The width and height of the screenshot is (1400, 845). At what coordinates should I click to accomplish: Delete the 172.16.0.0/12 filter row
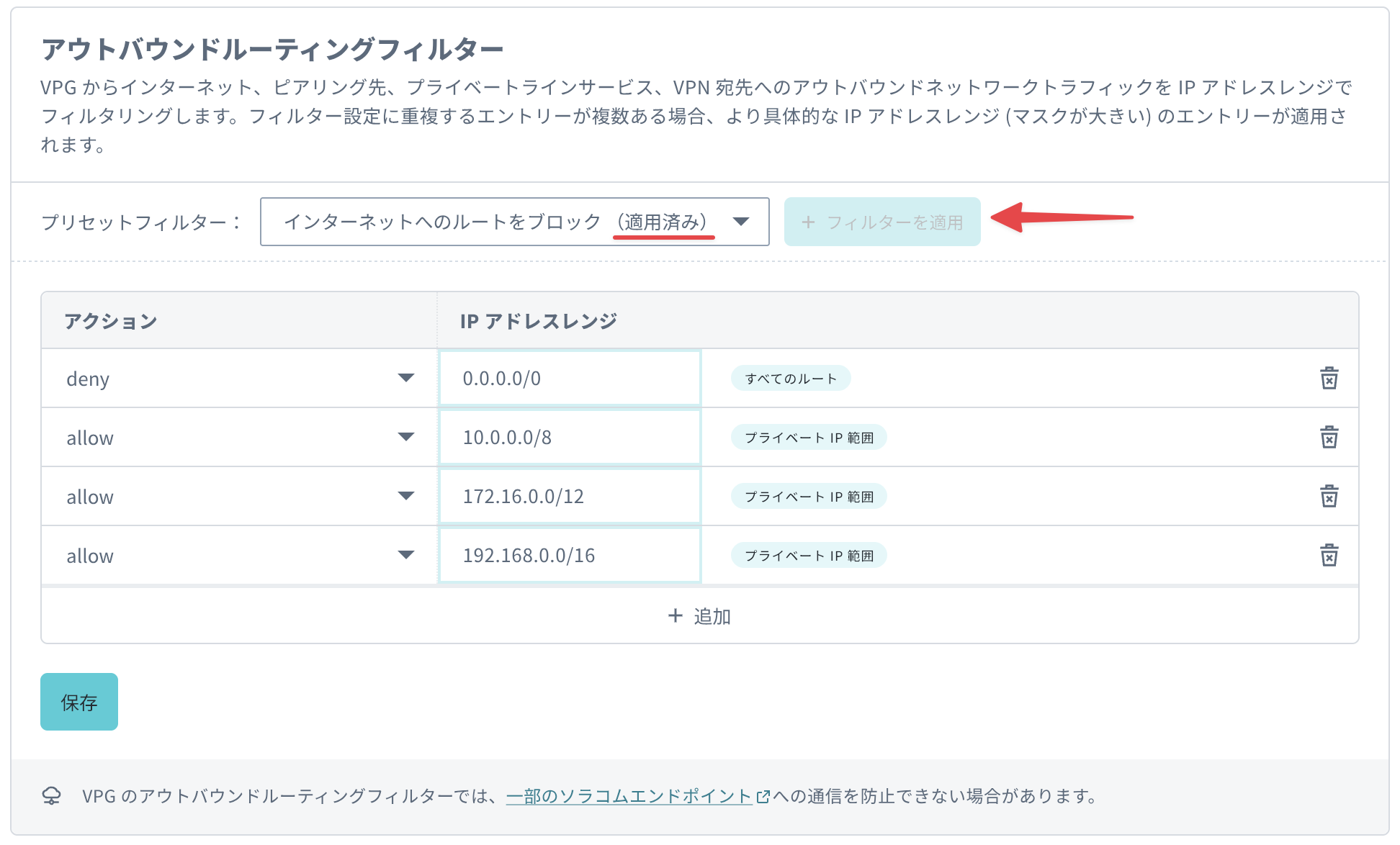[1331, 495]
